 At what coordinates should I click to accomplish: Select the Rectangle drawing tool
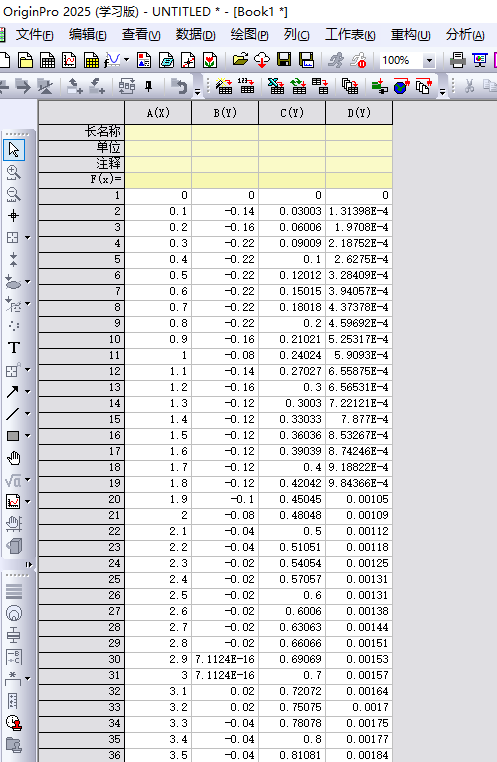pos(13,436)
